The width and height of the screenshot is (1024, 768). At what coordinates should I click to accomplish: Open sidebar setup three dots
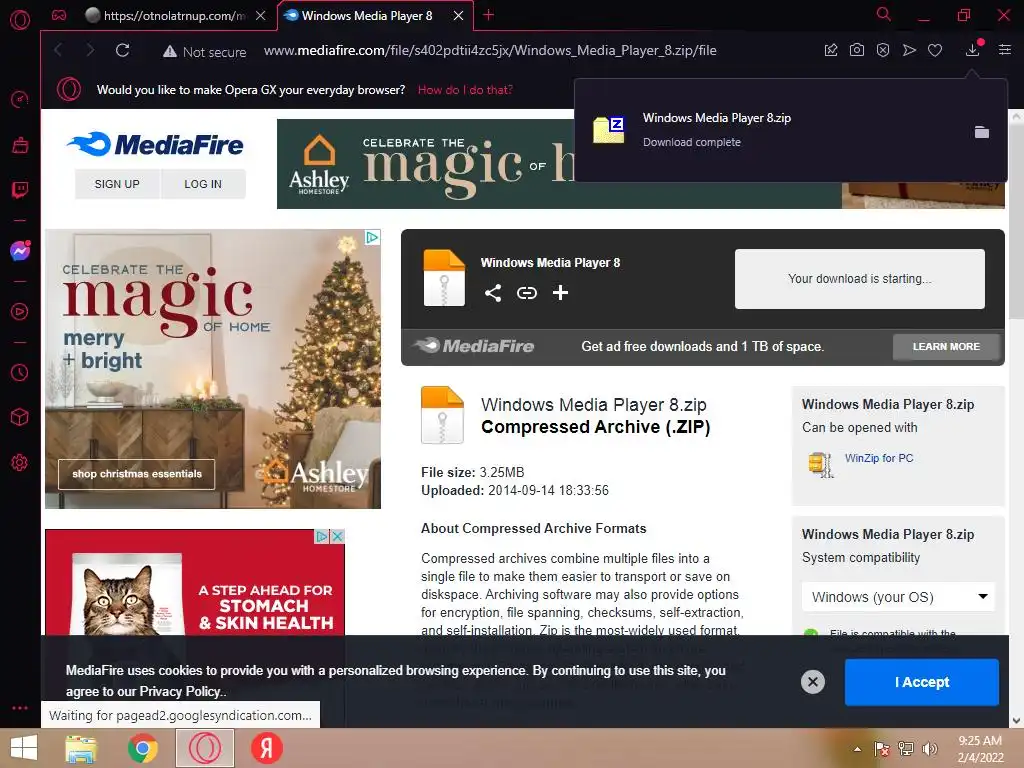coord(20,708)
